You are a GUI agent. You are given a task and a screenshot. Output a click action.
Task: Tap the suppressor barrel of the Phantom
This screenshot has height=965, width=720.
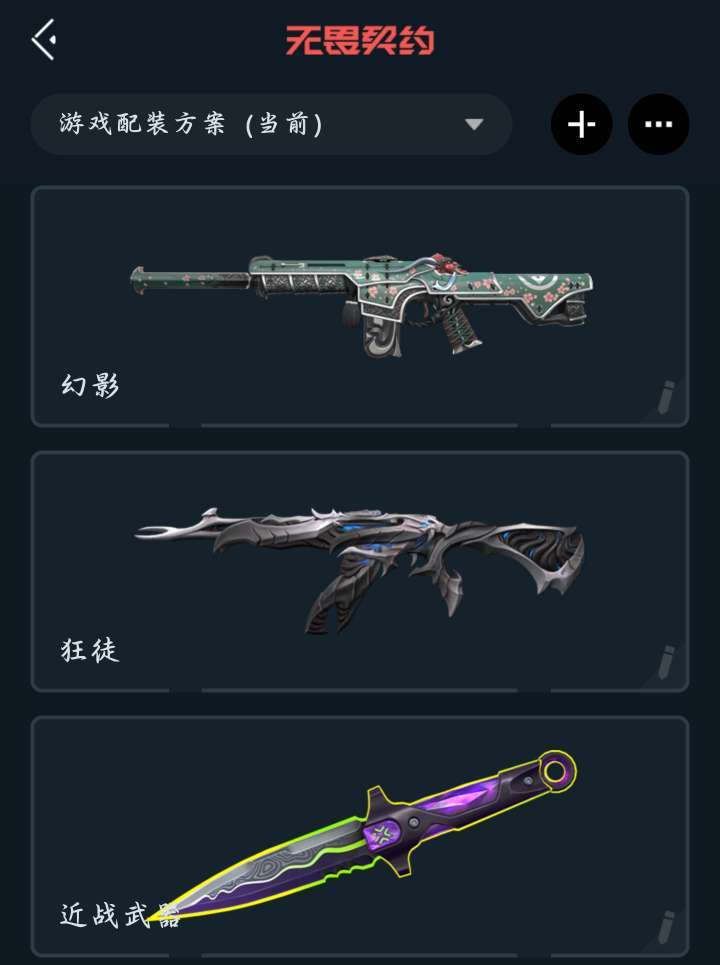click(x=190, y=280)
